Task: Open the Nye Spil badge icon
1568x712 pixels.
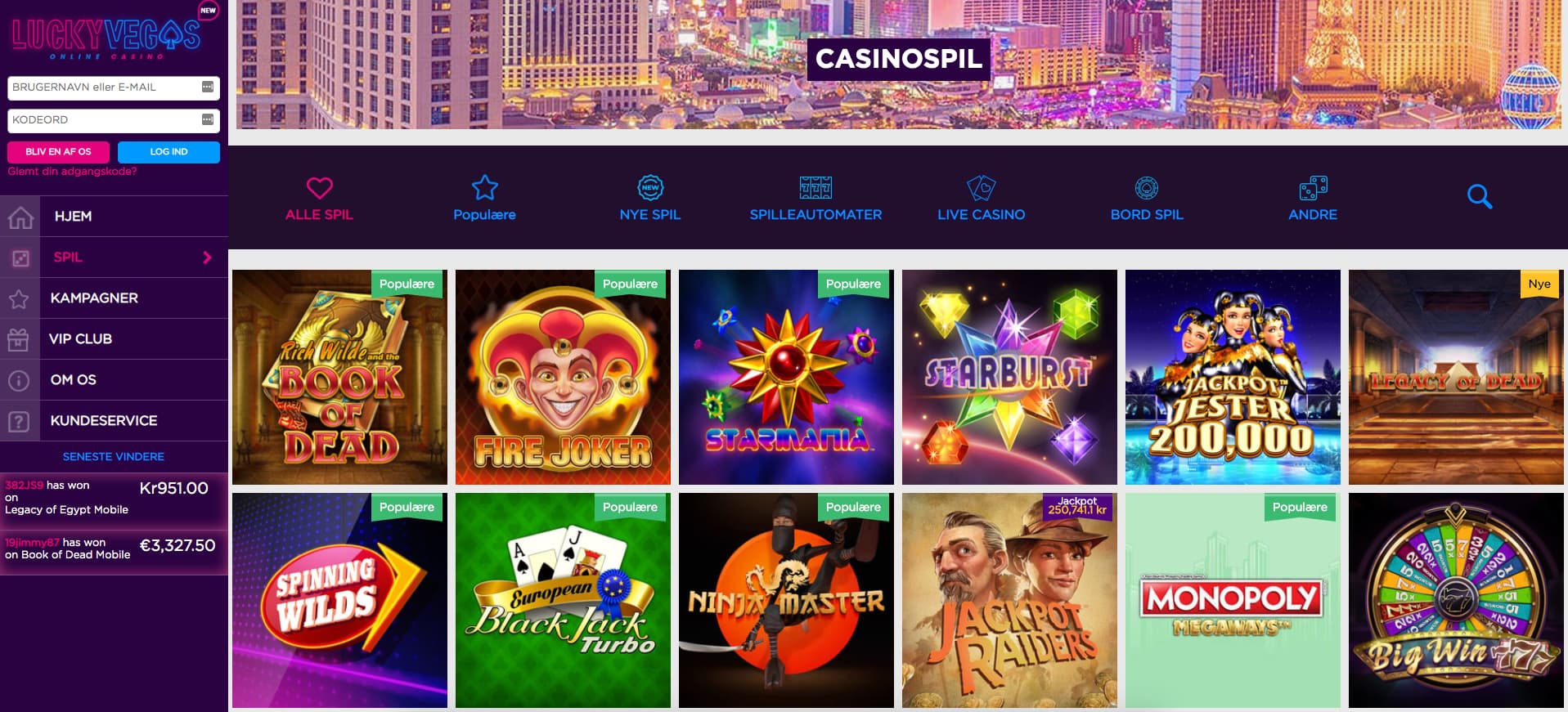Action: point(650,188)
